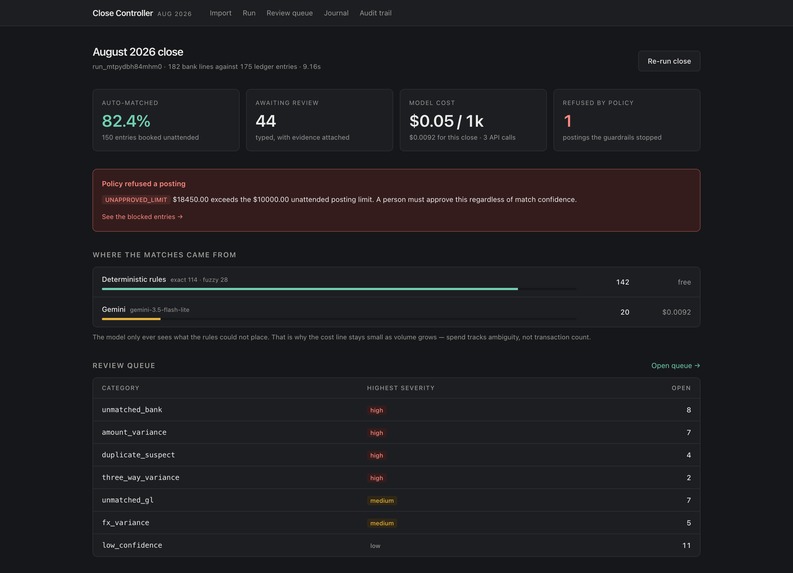Viewport: 793px width, 573px height.
Task: Click the Close Controller app title
Action: point(122,13)
